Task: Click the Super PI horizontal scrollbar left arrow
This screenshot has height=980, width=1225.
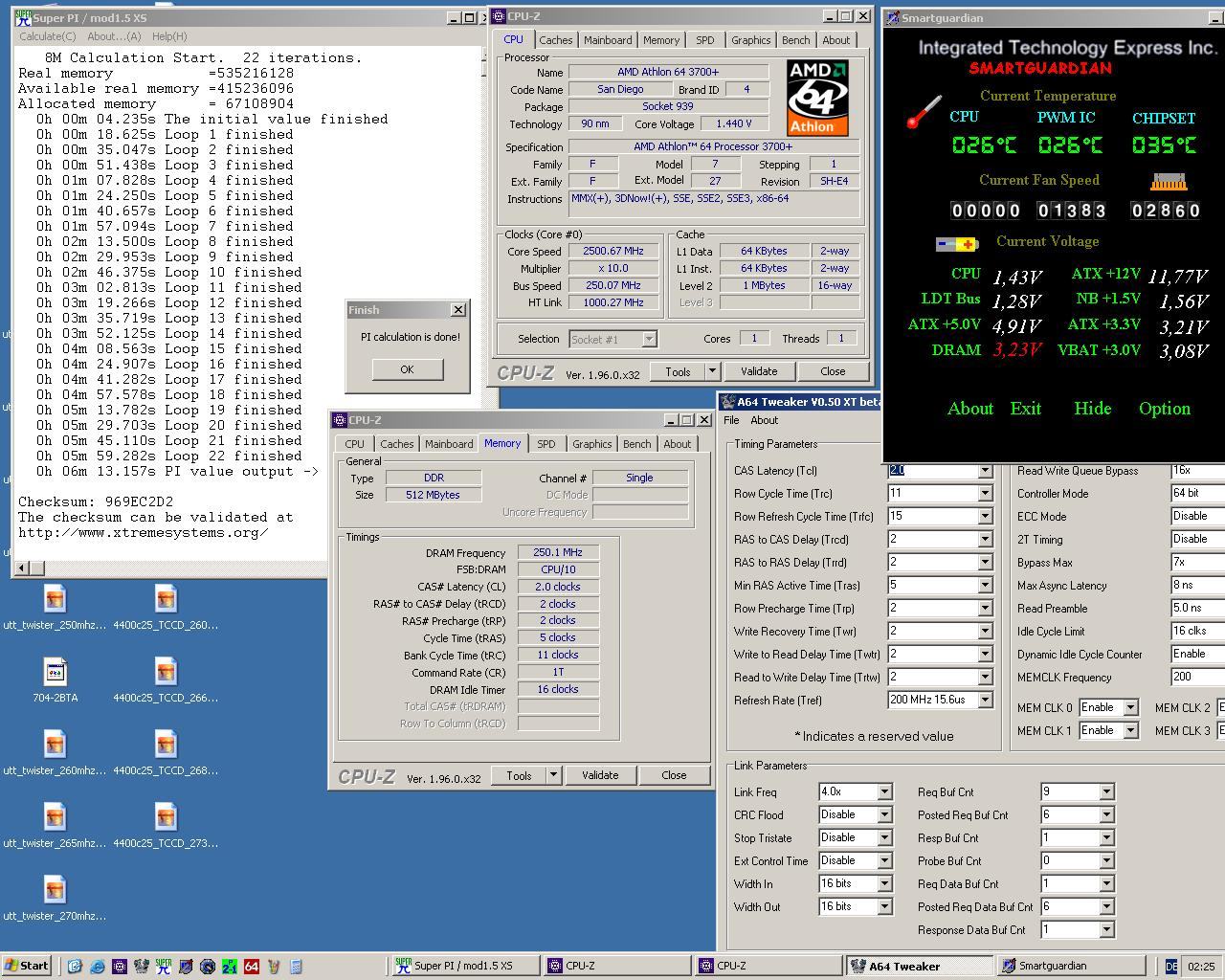Action: point(21,568)
